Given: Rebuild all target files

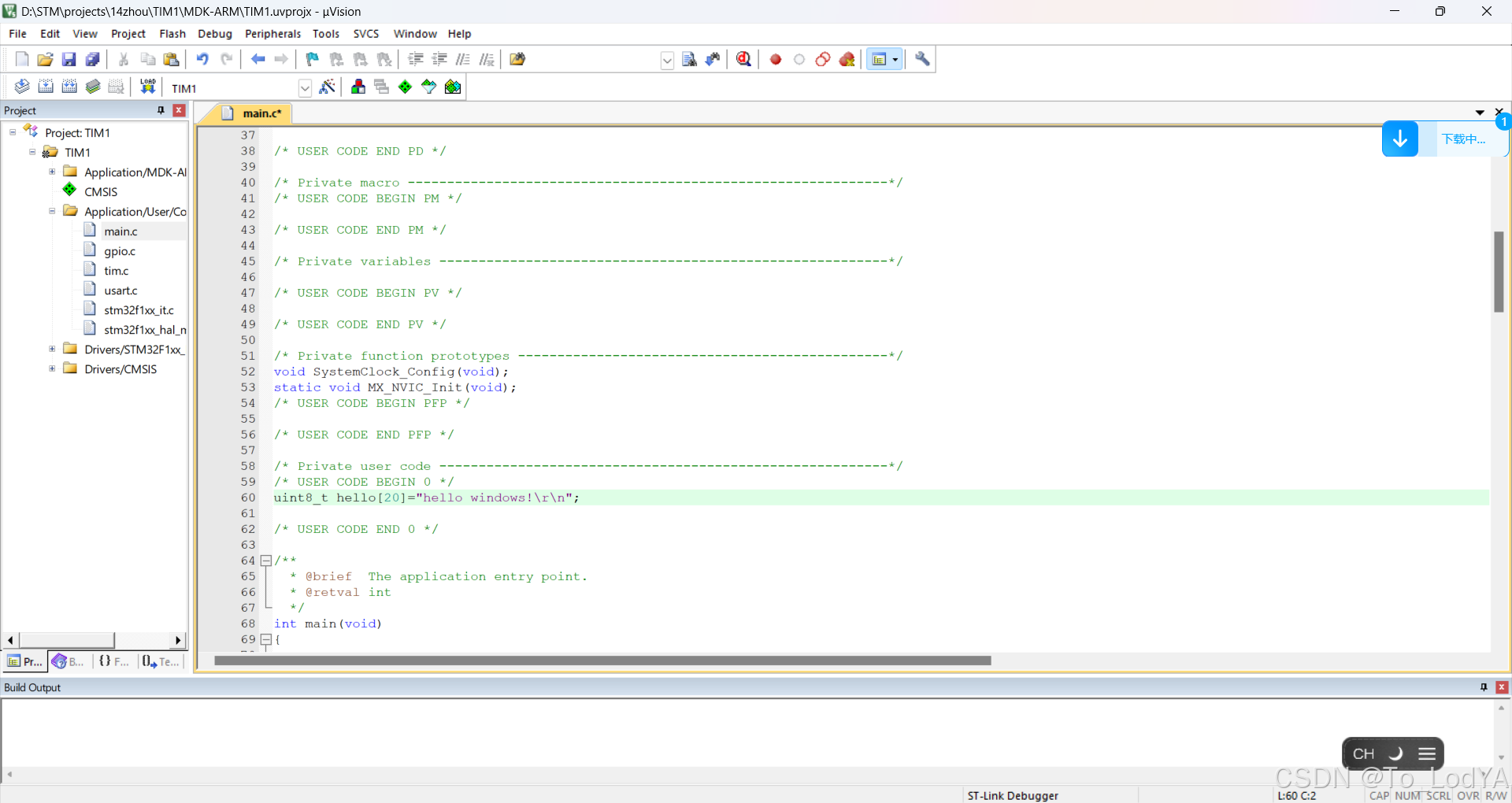Looking at the screenshot, I should click(69, 87).
